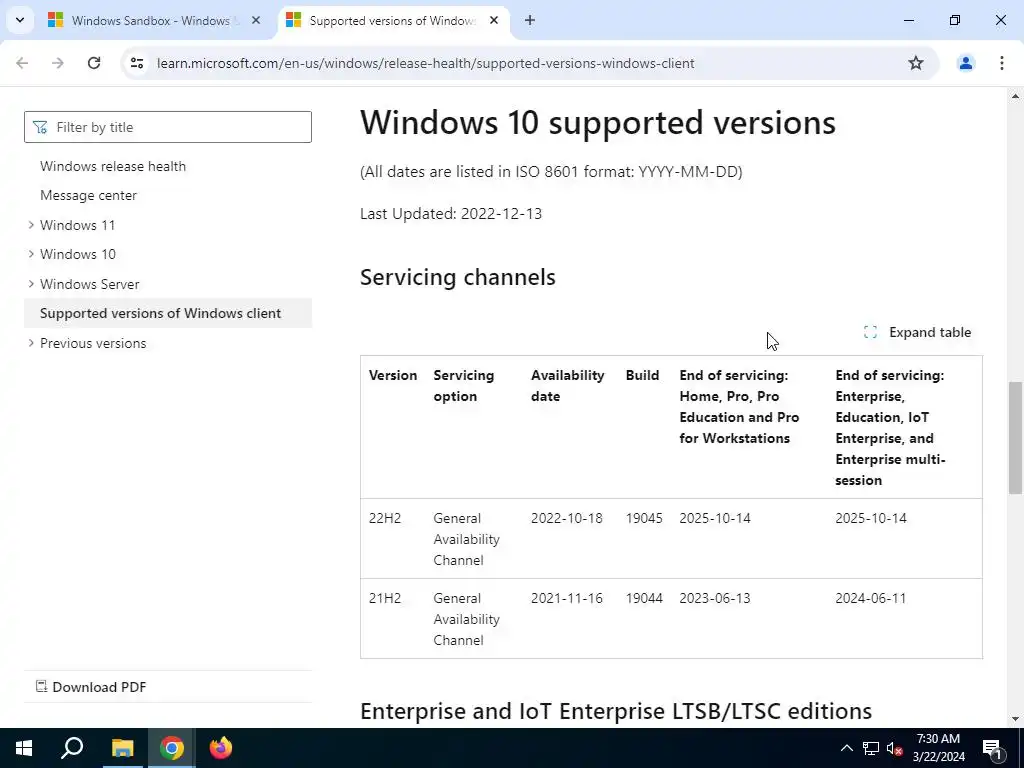Click the Expand table bracket icon
Screen dimensions: 1024x768
coord(870,332)
